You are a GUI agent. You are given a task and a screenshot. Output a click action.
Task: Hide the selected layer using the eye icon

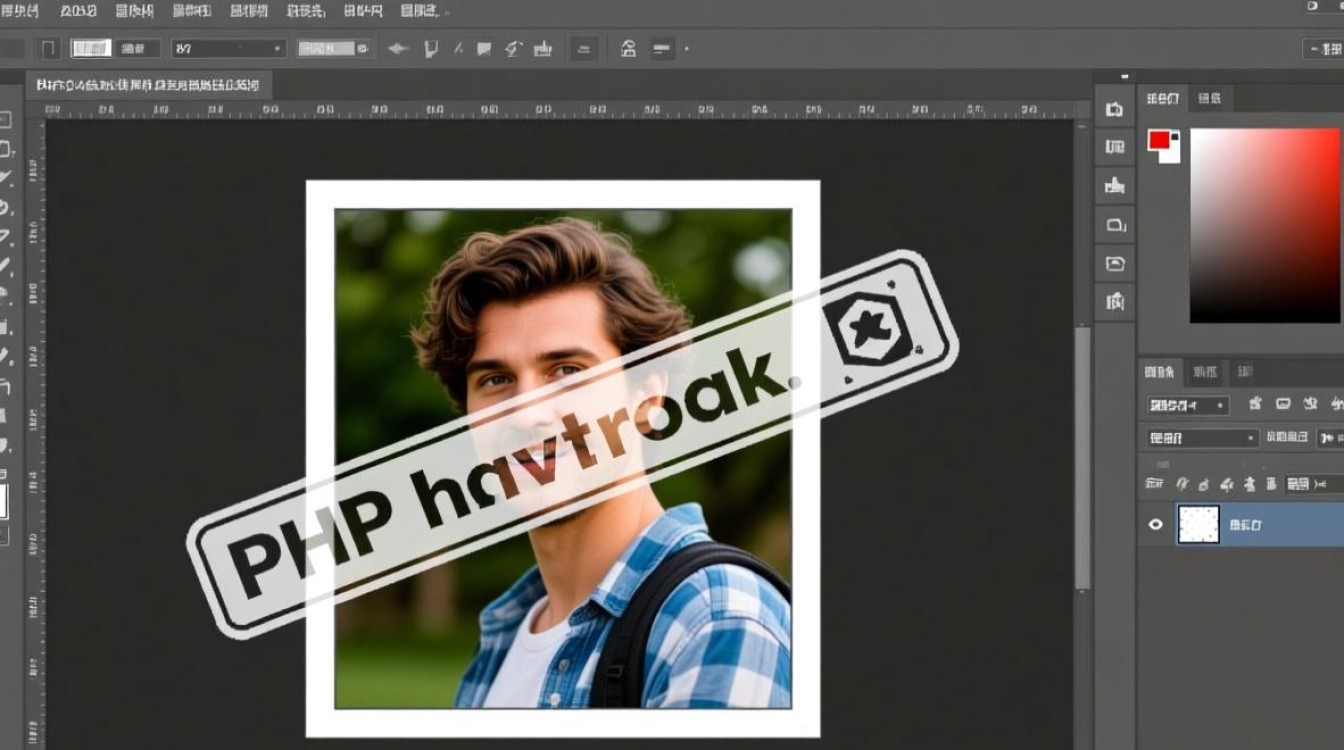point(1156,524)
